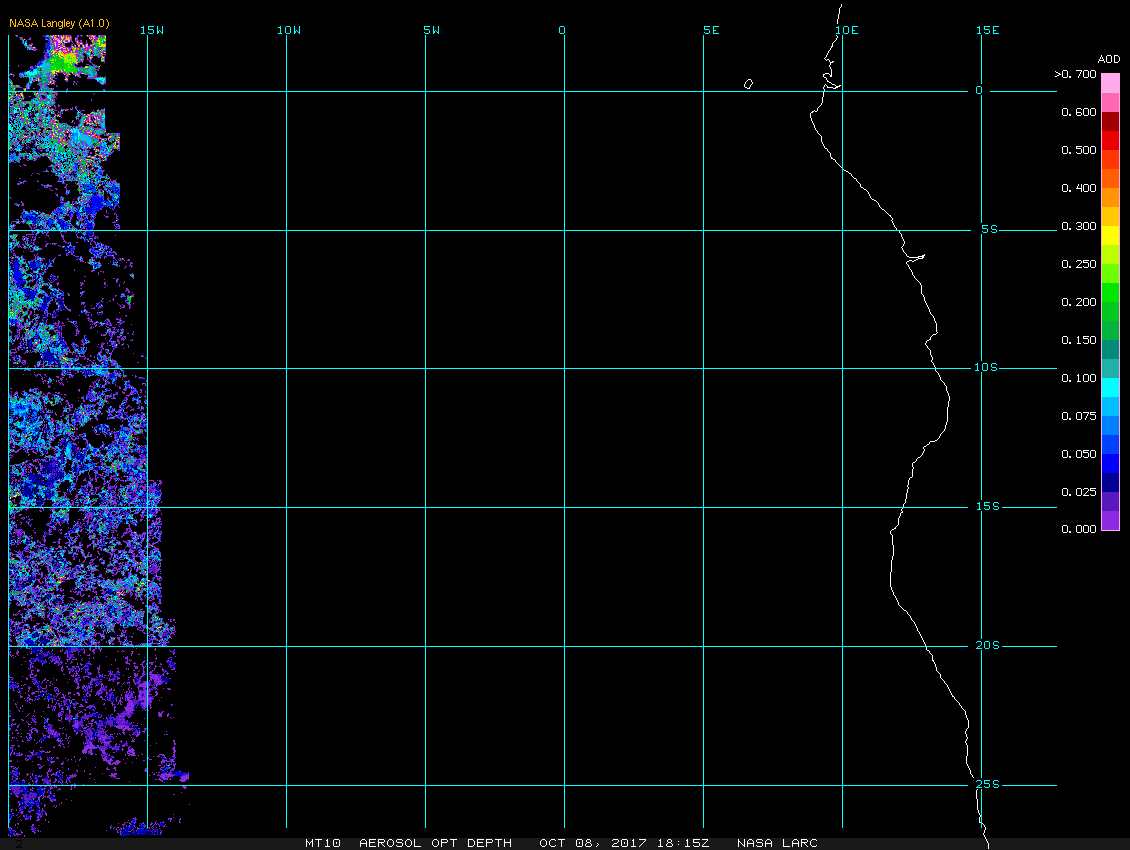
Task: Click the 18:15Z time text
Action: 683,843
